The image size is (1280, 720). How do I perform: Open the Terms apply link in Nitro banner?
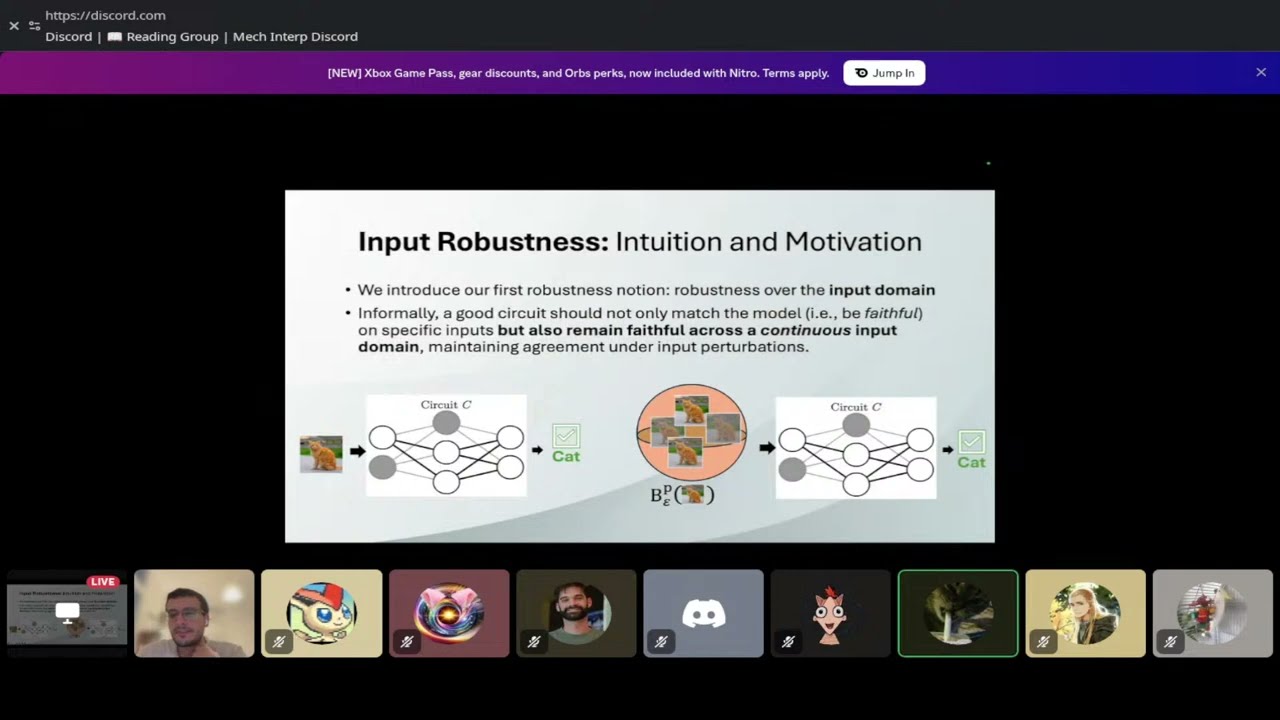point(796,73)
